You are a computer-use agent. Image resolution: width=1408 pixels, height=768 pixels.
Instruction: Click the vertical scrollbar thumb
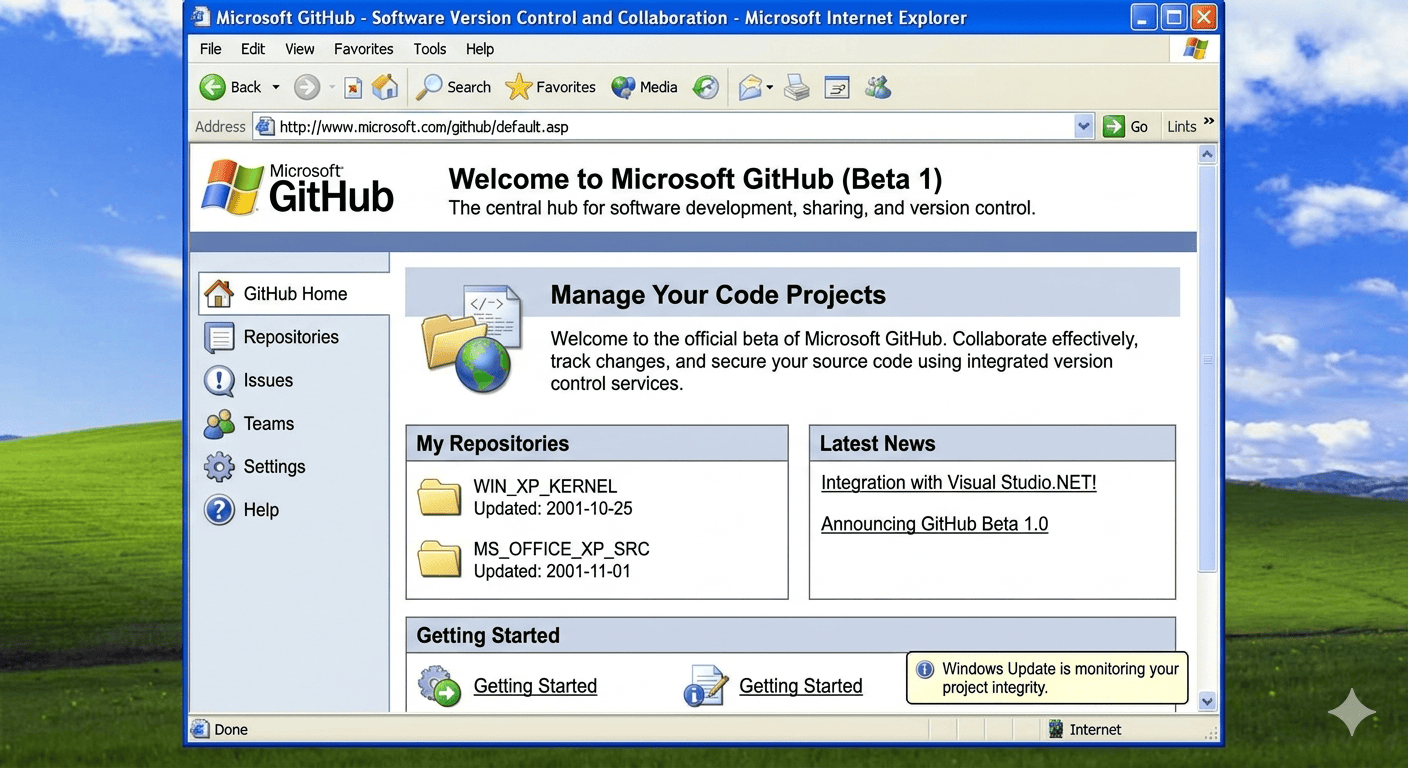[x=1207, y=368]
